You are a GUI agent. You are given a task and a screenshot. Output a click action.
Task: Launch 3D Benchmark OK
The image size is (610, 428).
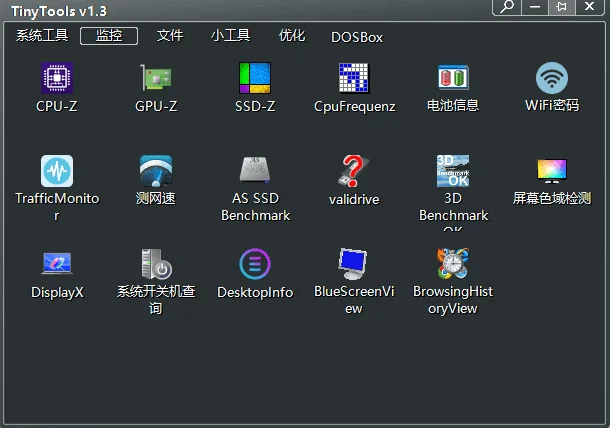pyautogui.click(x=453, y=172)
